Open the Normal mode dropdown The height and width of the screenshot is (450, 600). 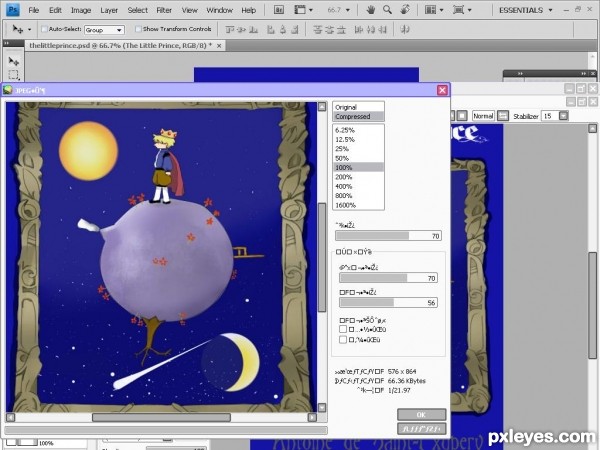coord(483,116)
